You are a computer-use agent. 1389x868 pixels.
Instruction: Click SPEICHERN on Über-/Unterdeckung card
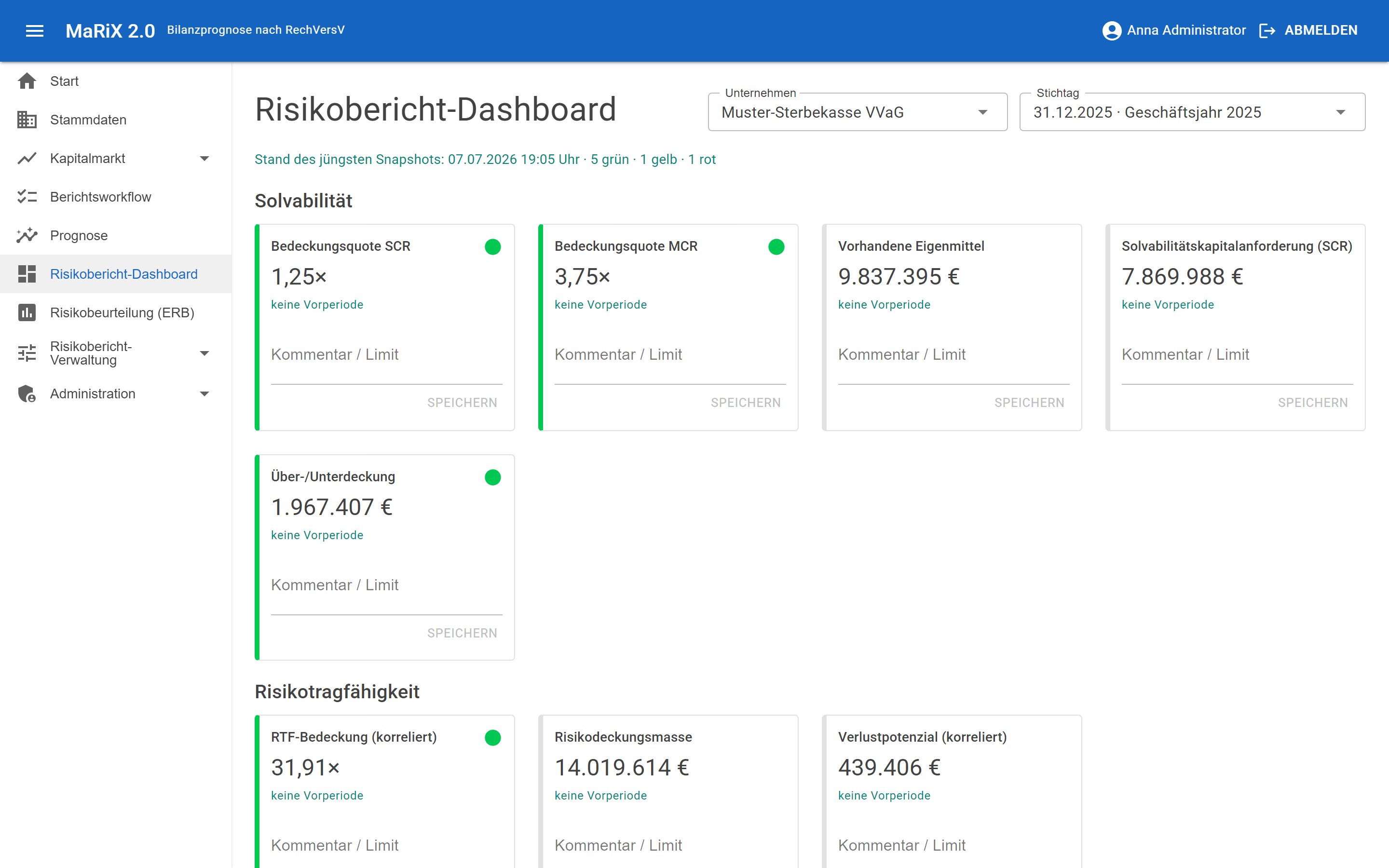tap(462, 633)
